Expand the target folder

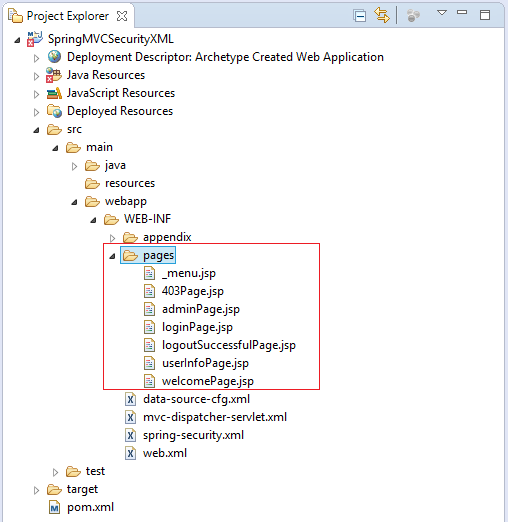(x=36, y=491)
